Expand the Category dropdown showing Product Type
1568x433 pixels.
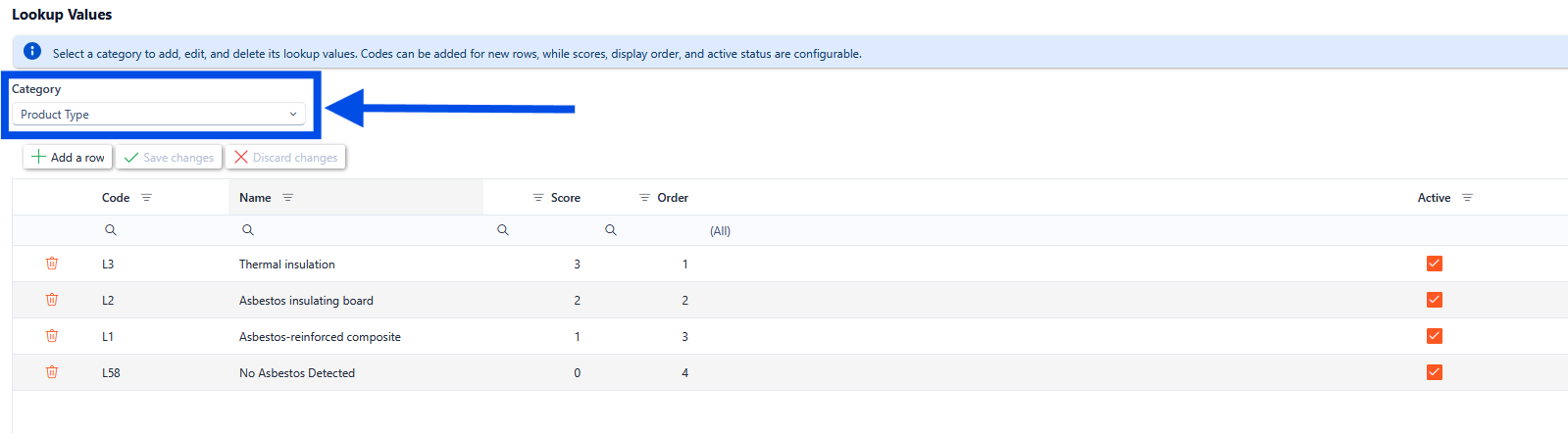[x=159, y=115]
